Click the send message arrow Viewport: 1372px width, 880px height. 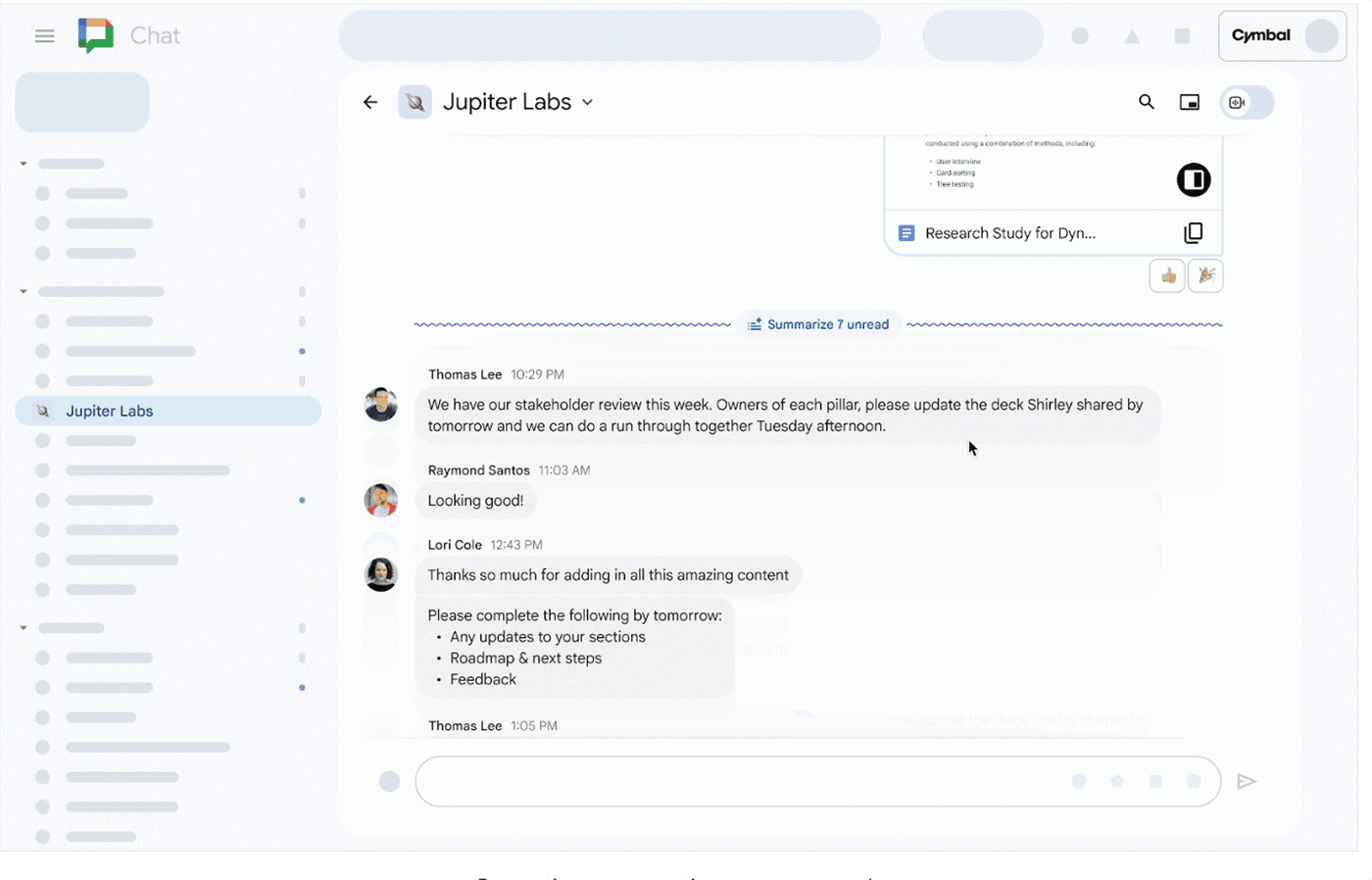coord(1246,781)
